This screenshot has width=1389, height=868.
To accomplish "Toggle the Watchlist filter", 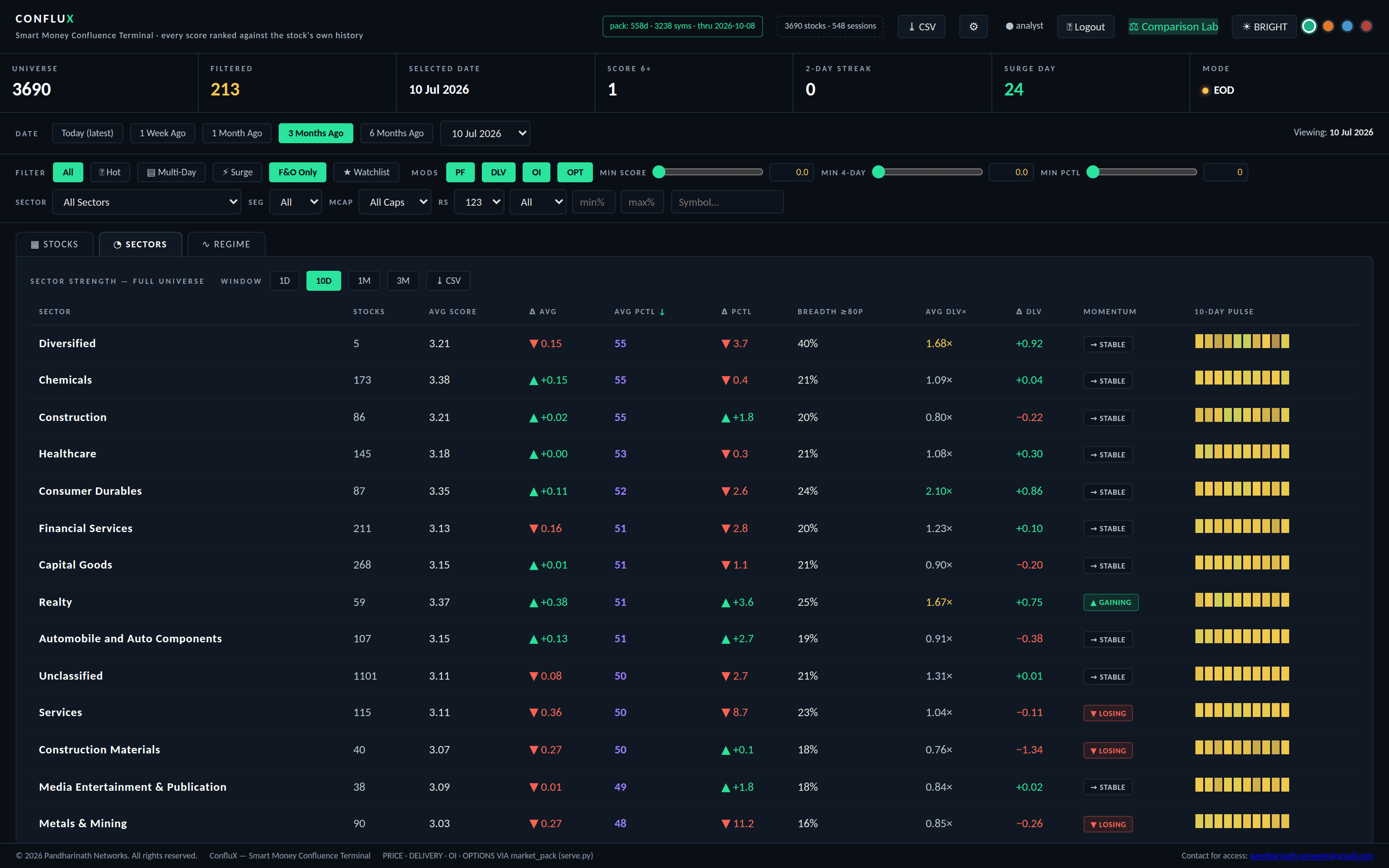I will coord(366,172).
